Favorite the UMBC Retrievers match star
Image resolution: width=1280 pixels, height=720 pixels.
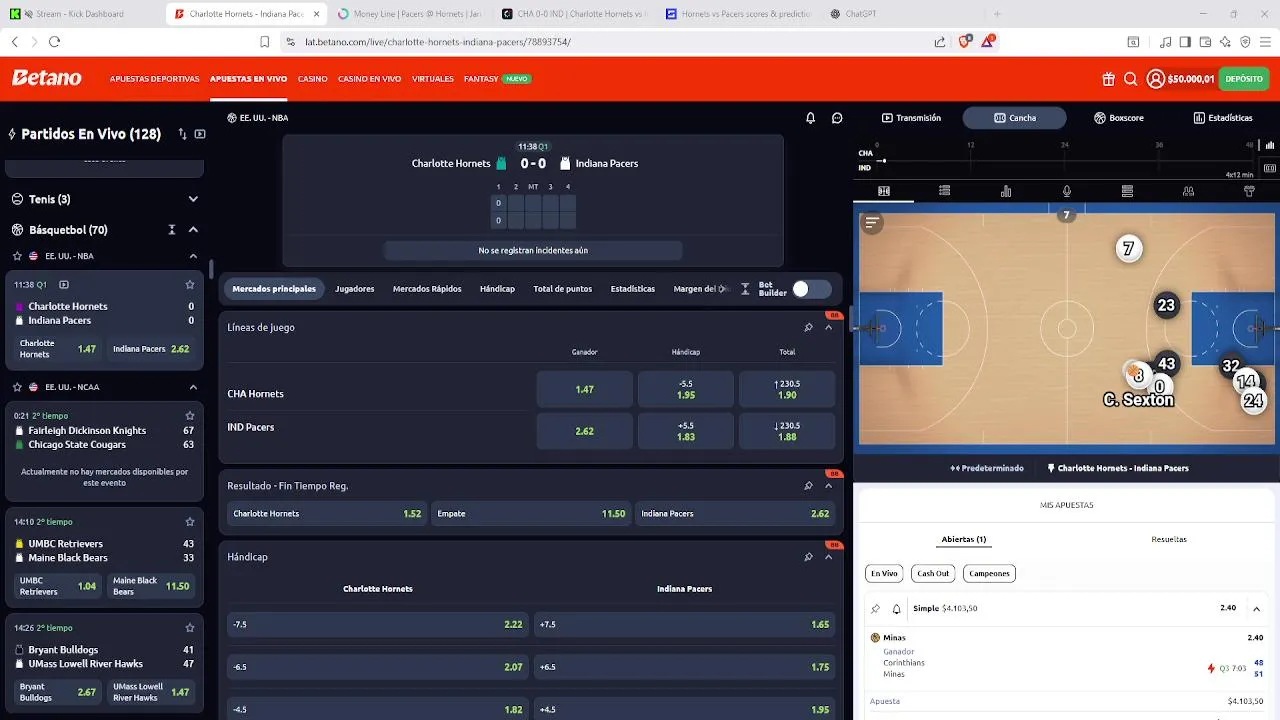190,522
